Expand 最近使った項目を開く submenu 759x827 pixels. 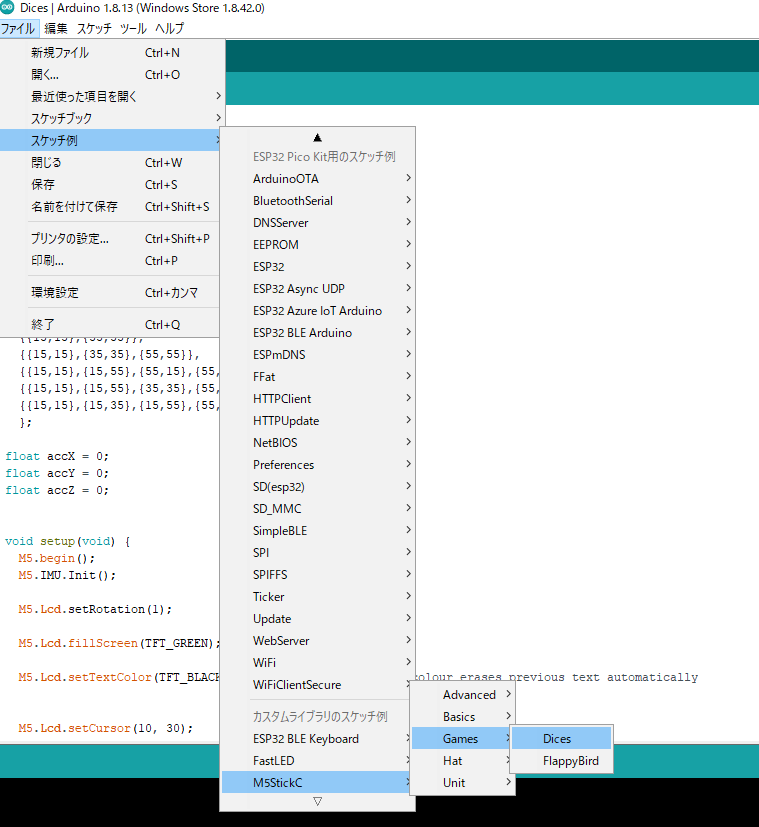pyautogui.click(x=110, y=97)
